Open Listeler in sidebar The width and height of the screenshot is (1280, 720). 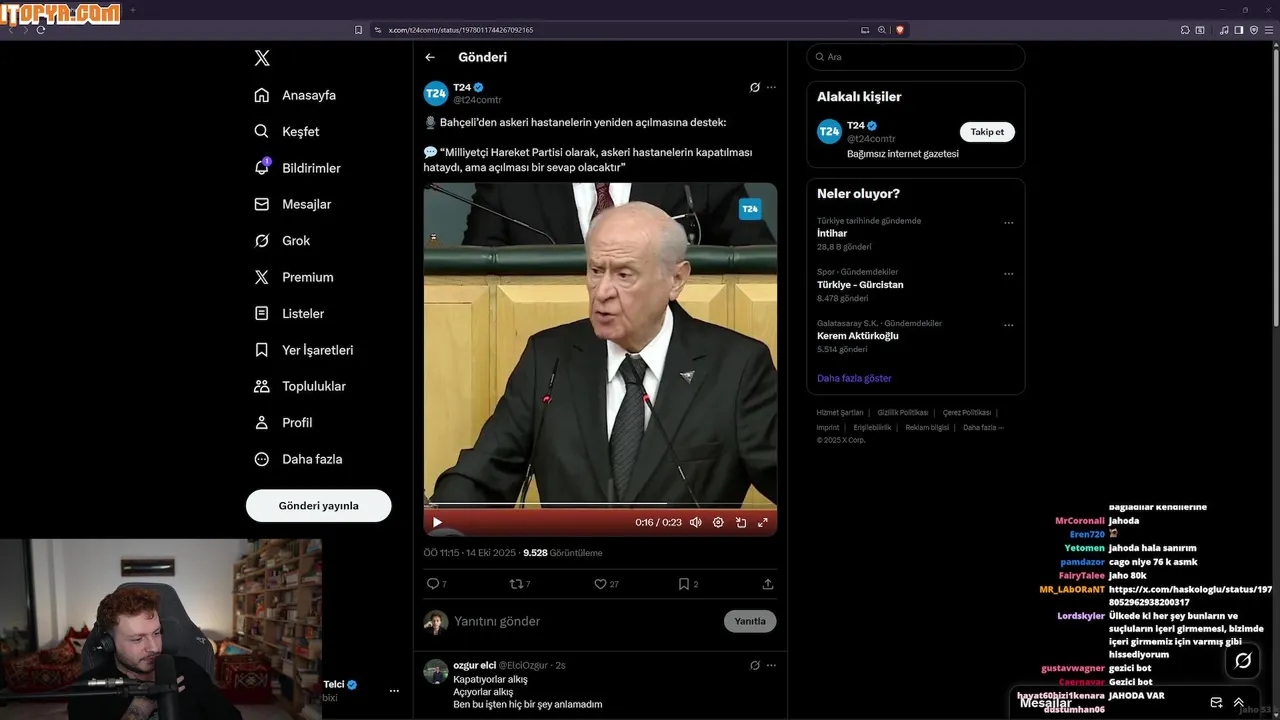289,313
